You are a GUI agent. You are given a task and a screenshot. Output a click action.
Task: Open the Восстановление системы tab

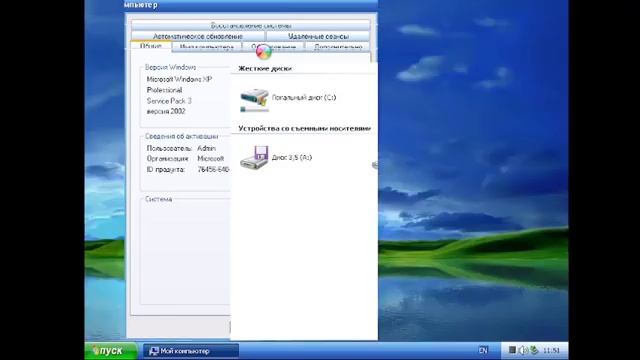pos(251,26)
